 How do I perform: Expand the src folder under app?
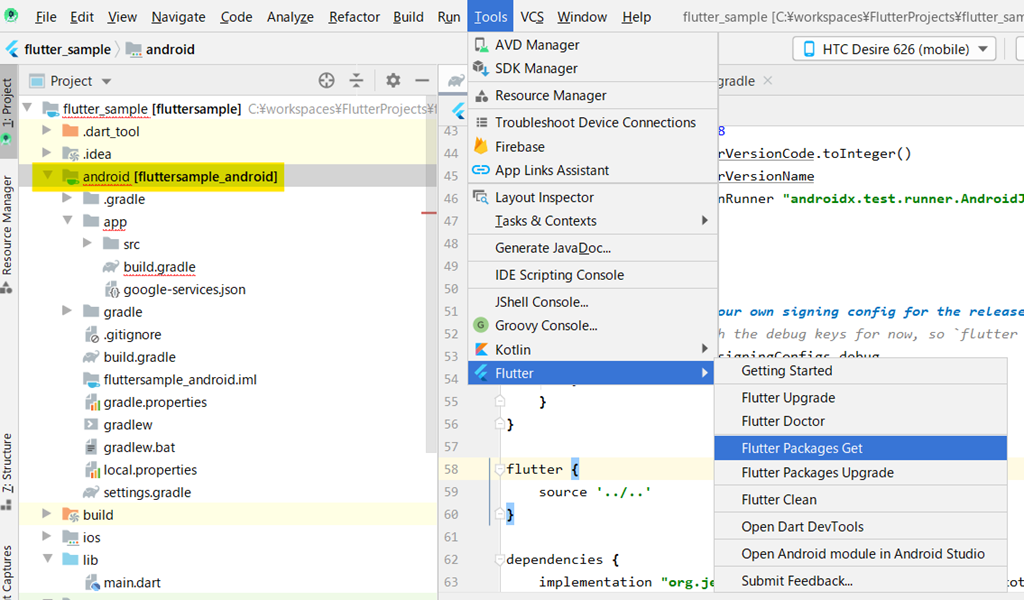pyautogui.click(x=88, y=244)
